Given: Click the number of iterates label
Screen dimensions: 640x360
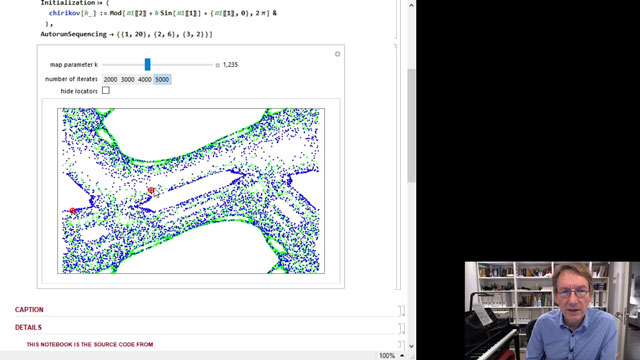Looking at the screenshot, I should tap(71, 79).
